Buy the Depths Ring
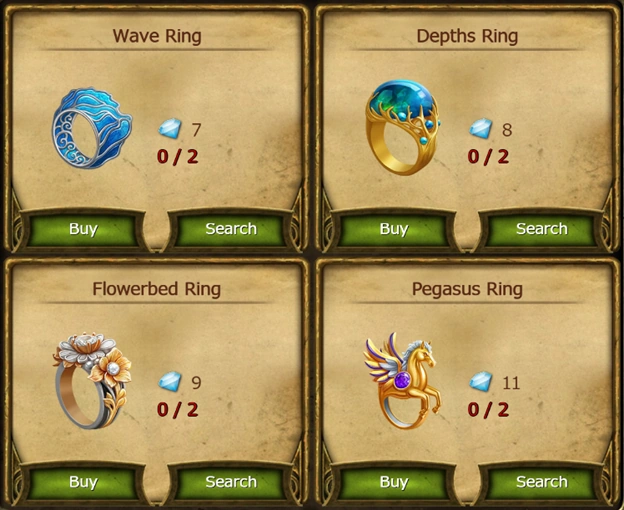Screen dimensions: 624x510 [394, 229]
